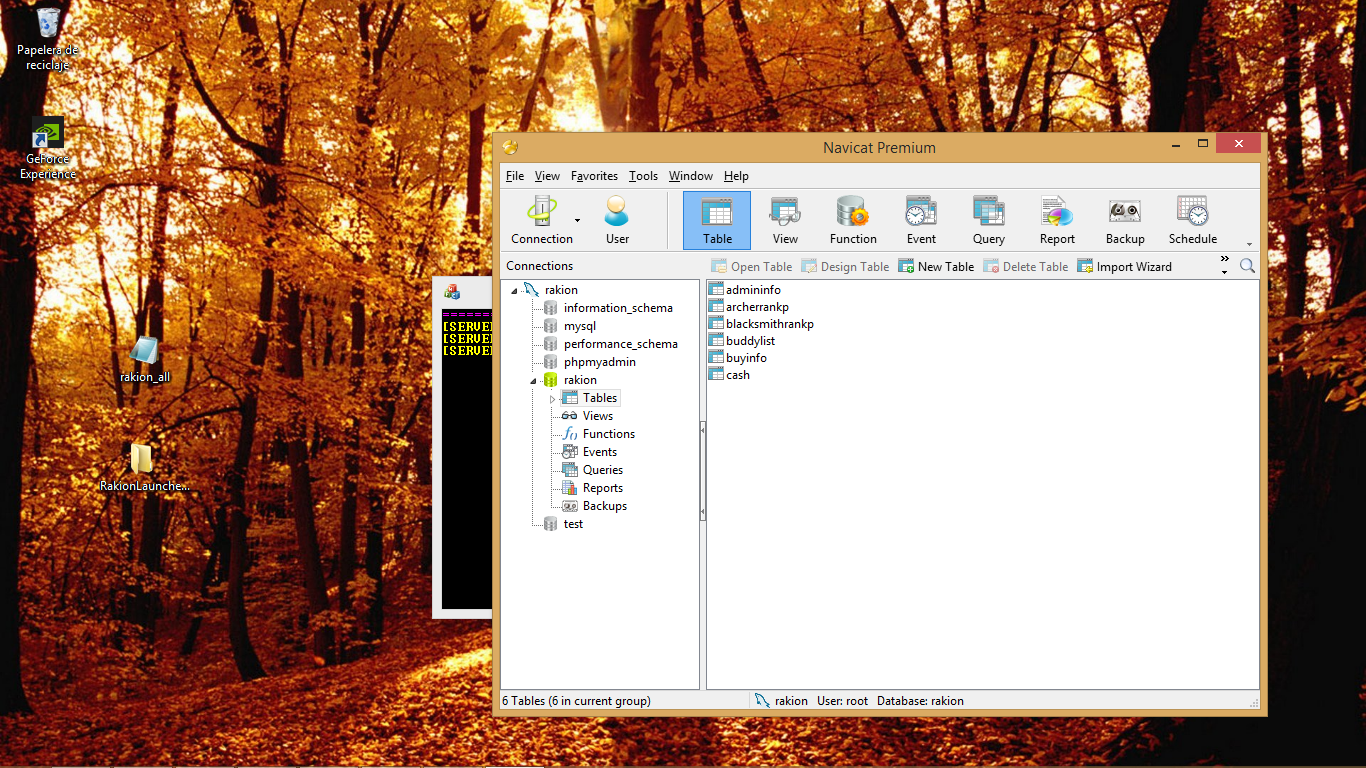Select the Papelera de reciclaje desktop icon
Screen dimensions: 1366x768
point(47,38)
